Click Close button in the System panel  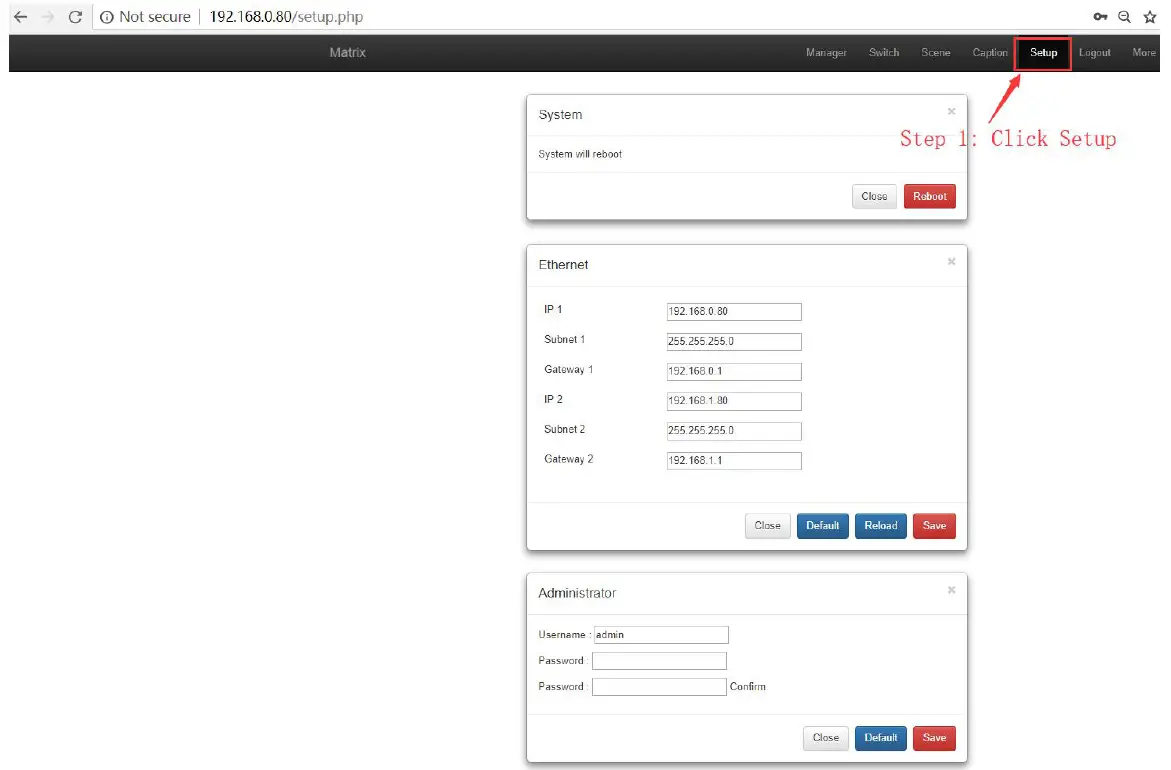pyautogui.click(x=874, y=196)
